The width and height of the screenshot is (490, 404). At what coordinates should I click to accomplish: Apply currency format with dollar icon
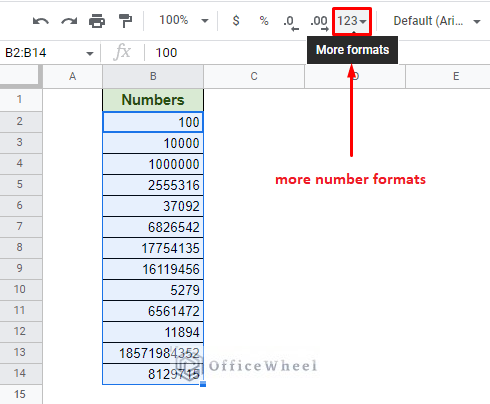[236, 21]
